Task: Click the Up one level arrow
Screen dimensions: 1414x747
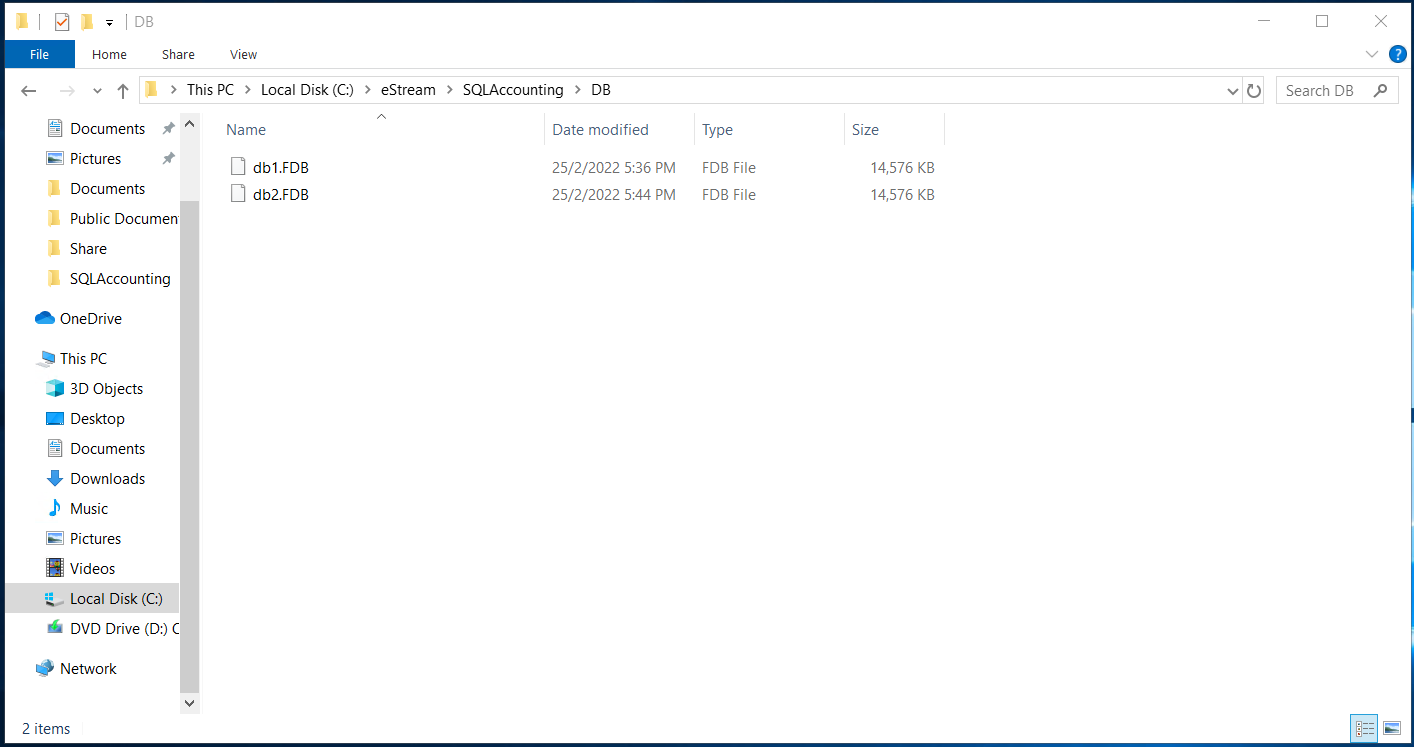Action: pyautogui.click(x=123, y=91)
